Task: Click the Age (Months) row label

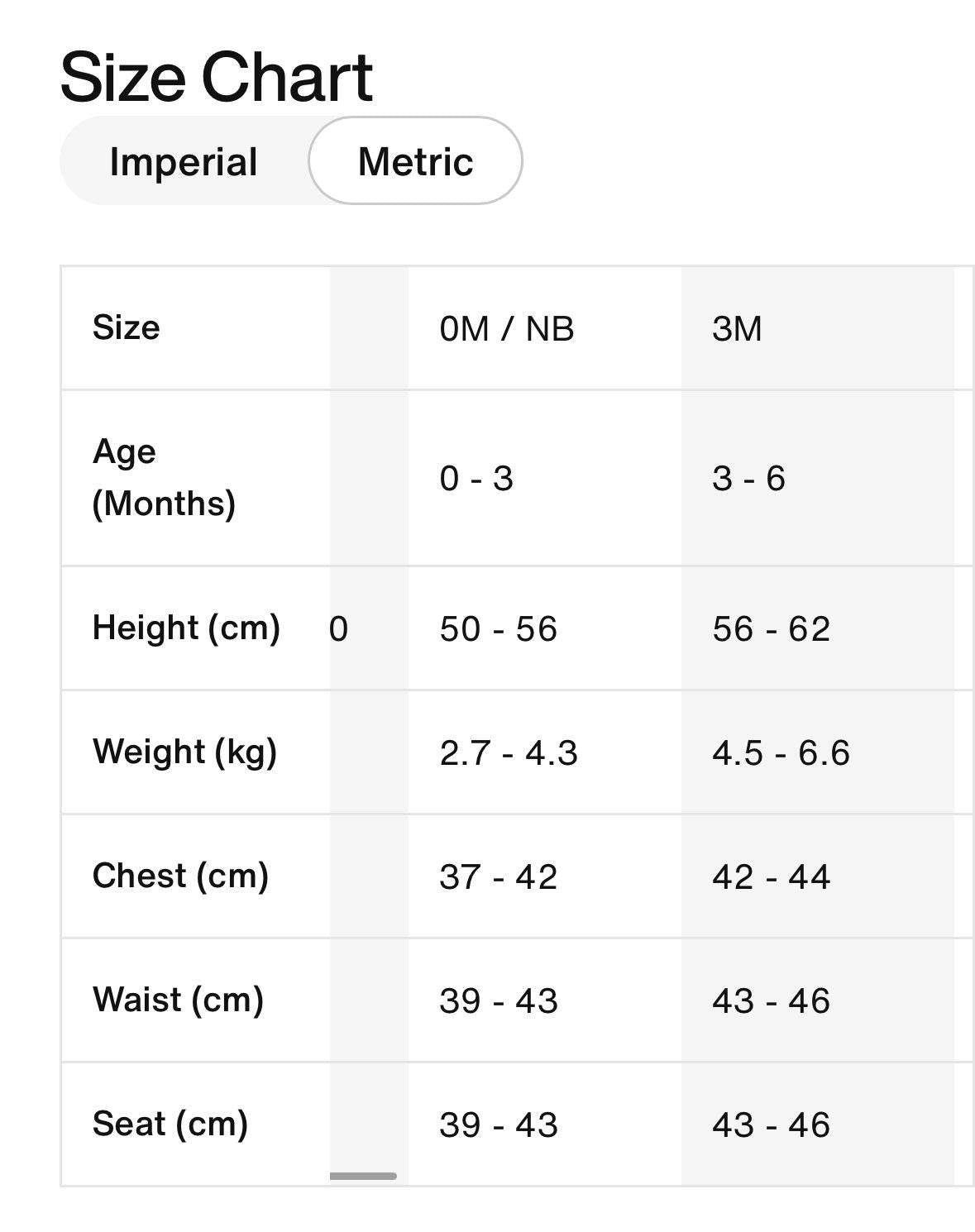Action: click(x=161, y=475)
